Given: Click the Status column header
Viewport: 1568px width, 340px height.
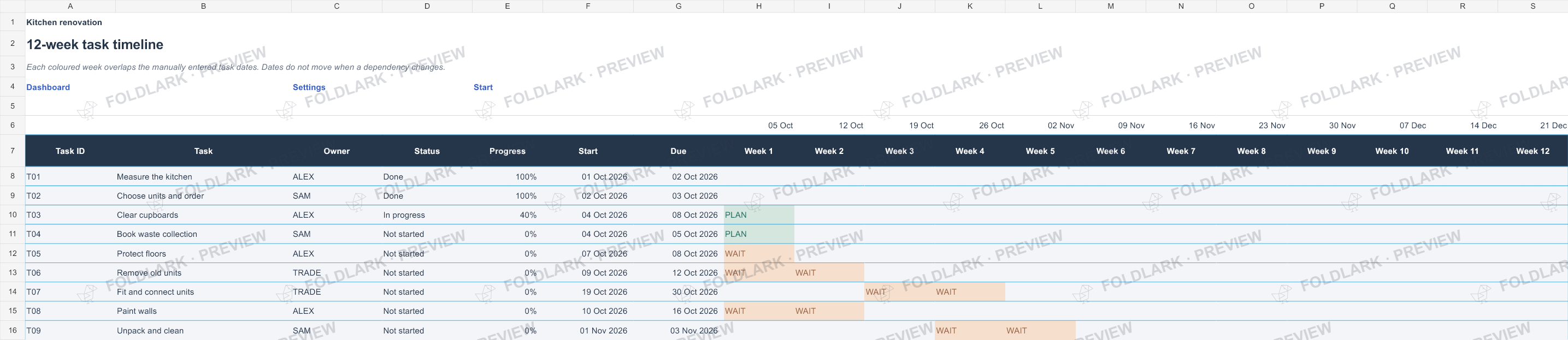Looking at the screenshot, I should tap(427, 151).
